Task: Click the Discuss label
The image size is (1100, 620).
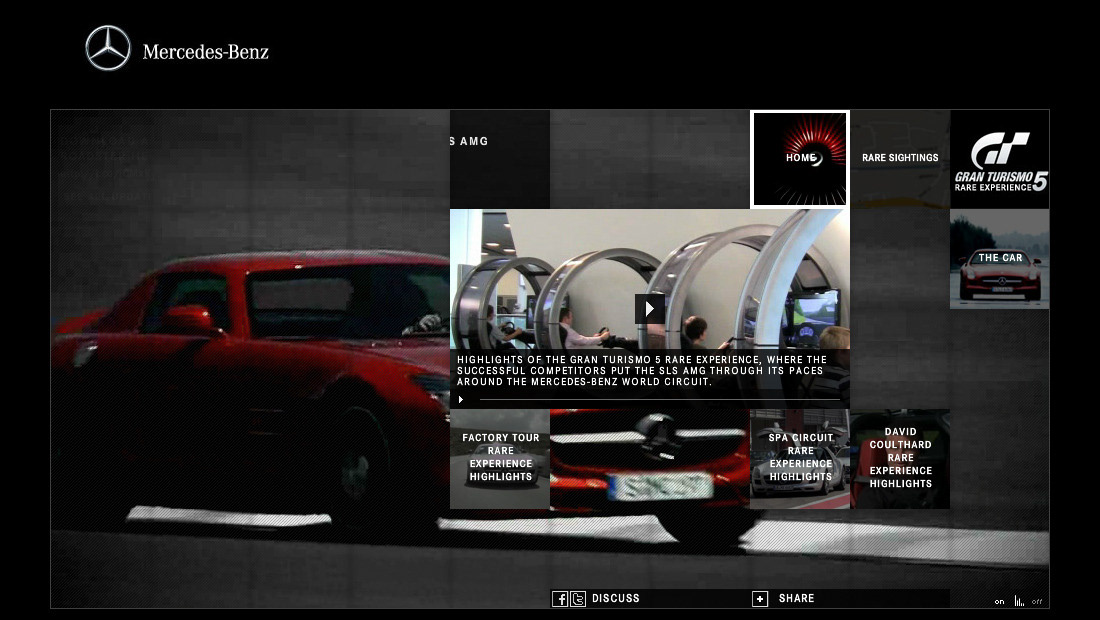Action: (616, 598)
